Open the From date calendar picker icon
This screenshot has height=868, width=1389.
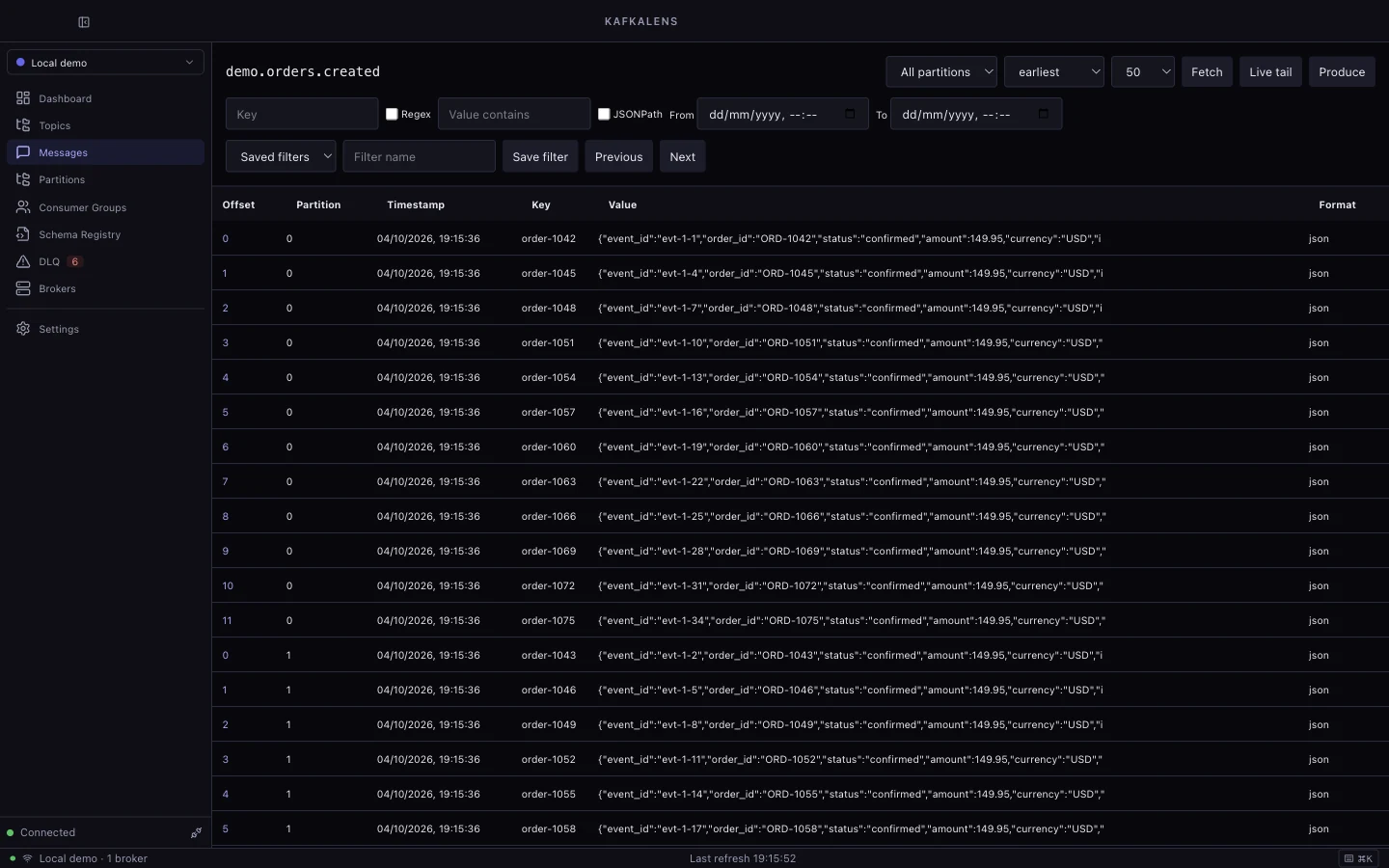click(850, 114)
